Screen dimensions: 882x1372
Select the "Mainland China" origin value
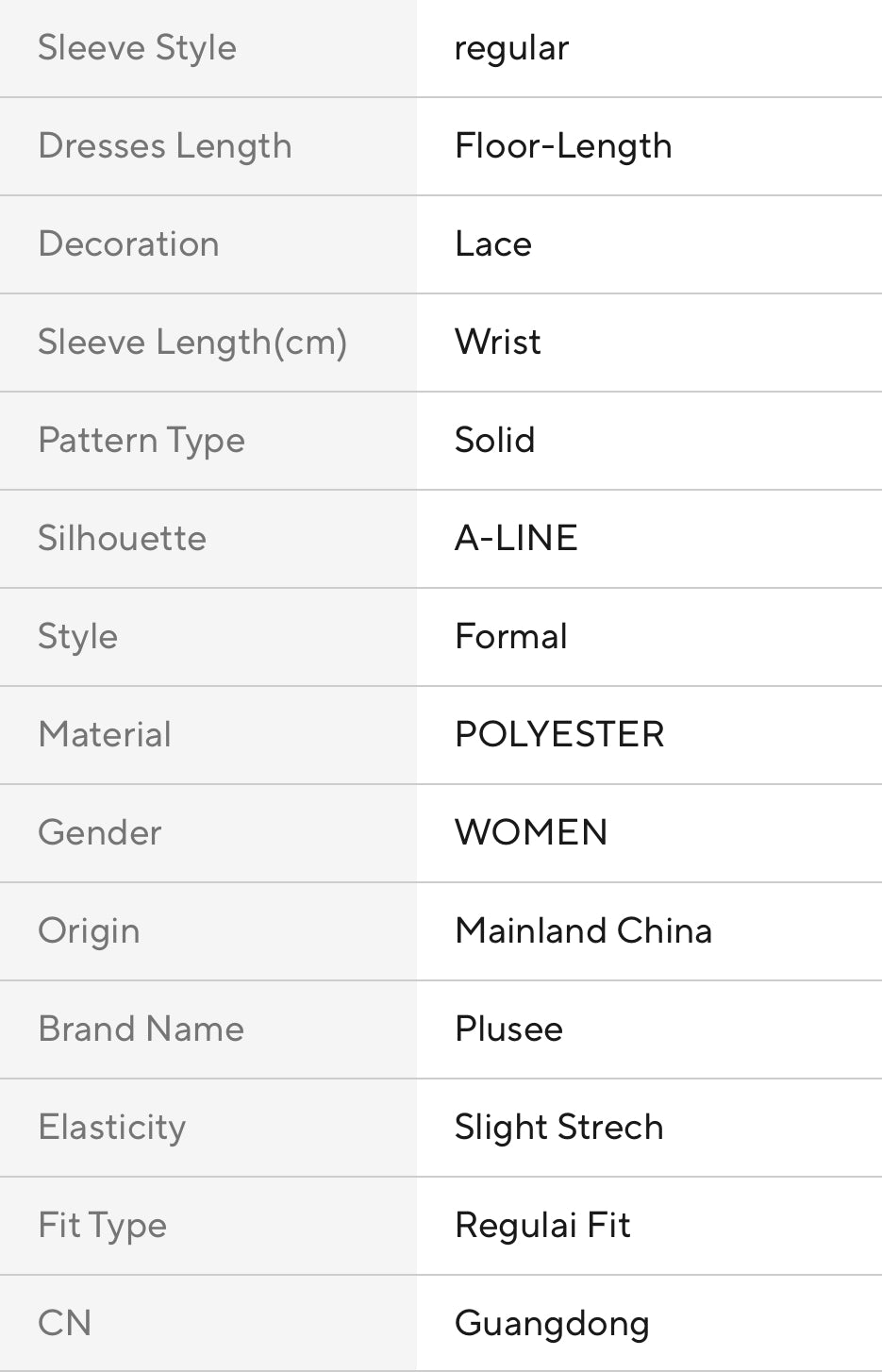pyautogui.click(x=583, y=931)
